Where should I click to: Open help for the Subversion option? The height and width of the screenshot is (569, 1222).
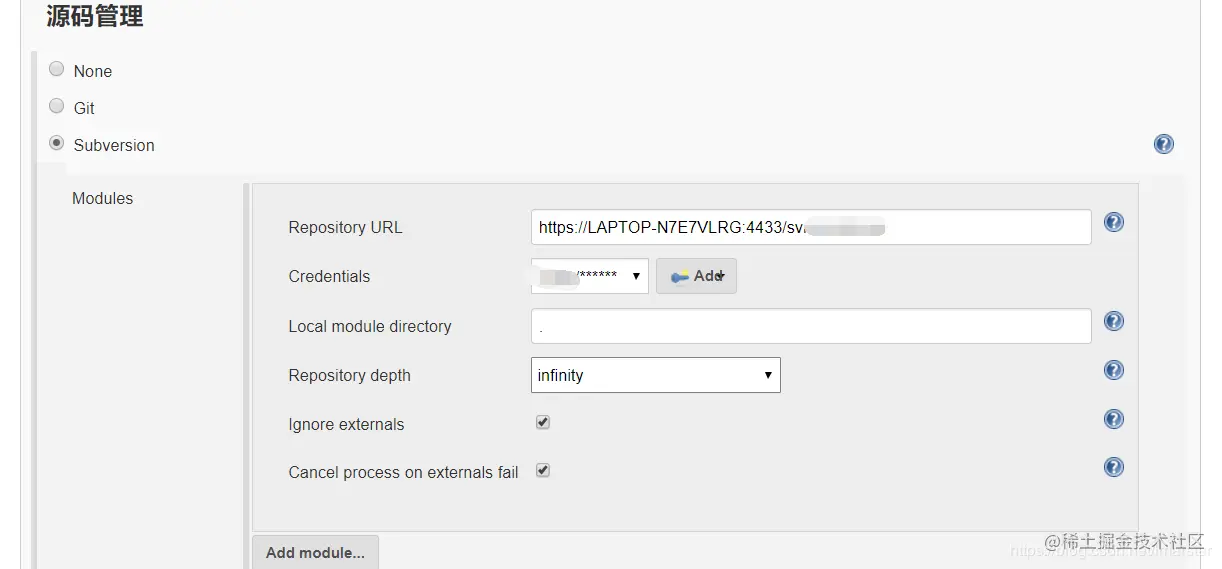tap(1163, 144)
